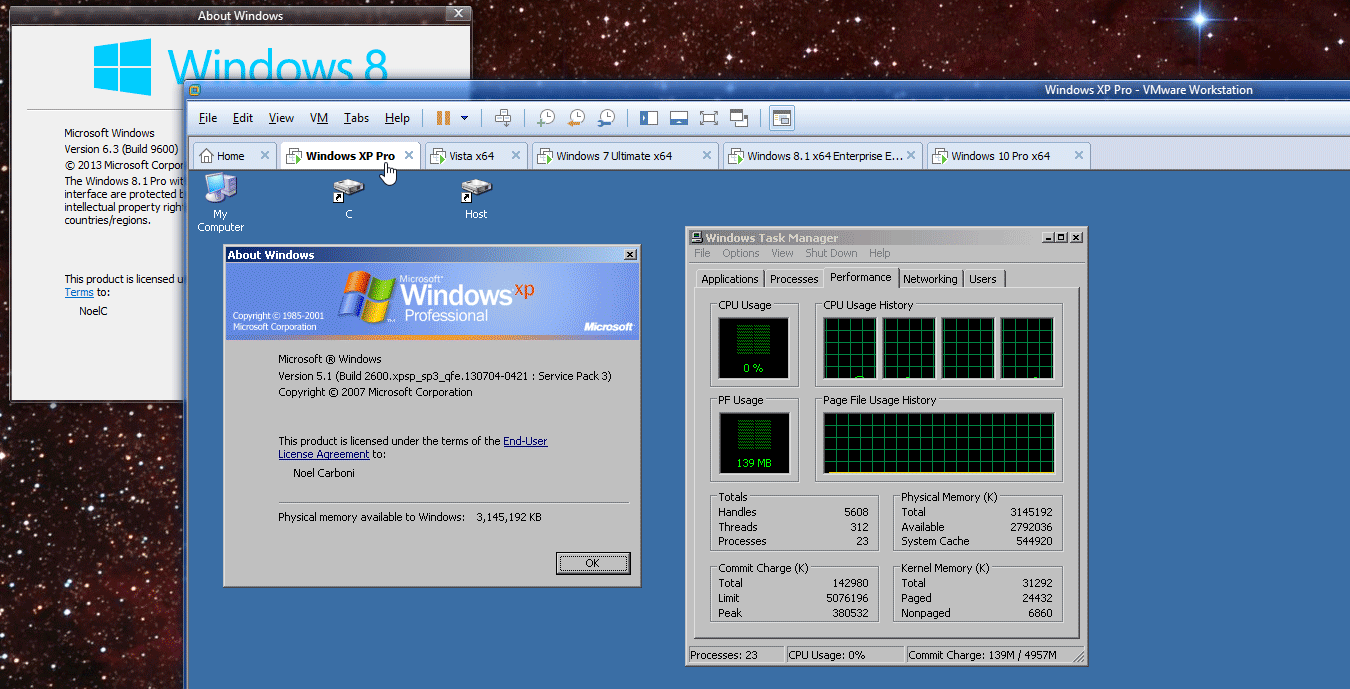This screenshot has height=689, width=1350.
Task: Suspend the virtual machine
Action: (x=443, y=118)
